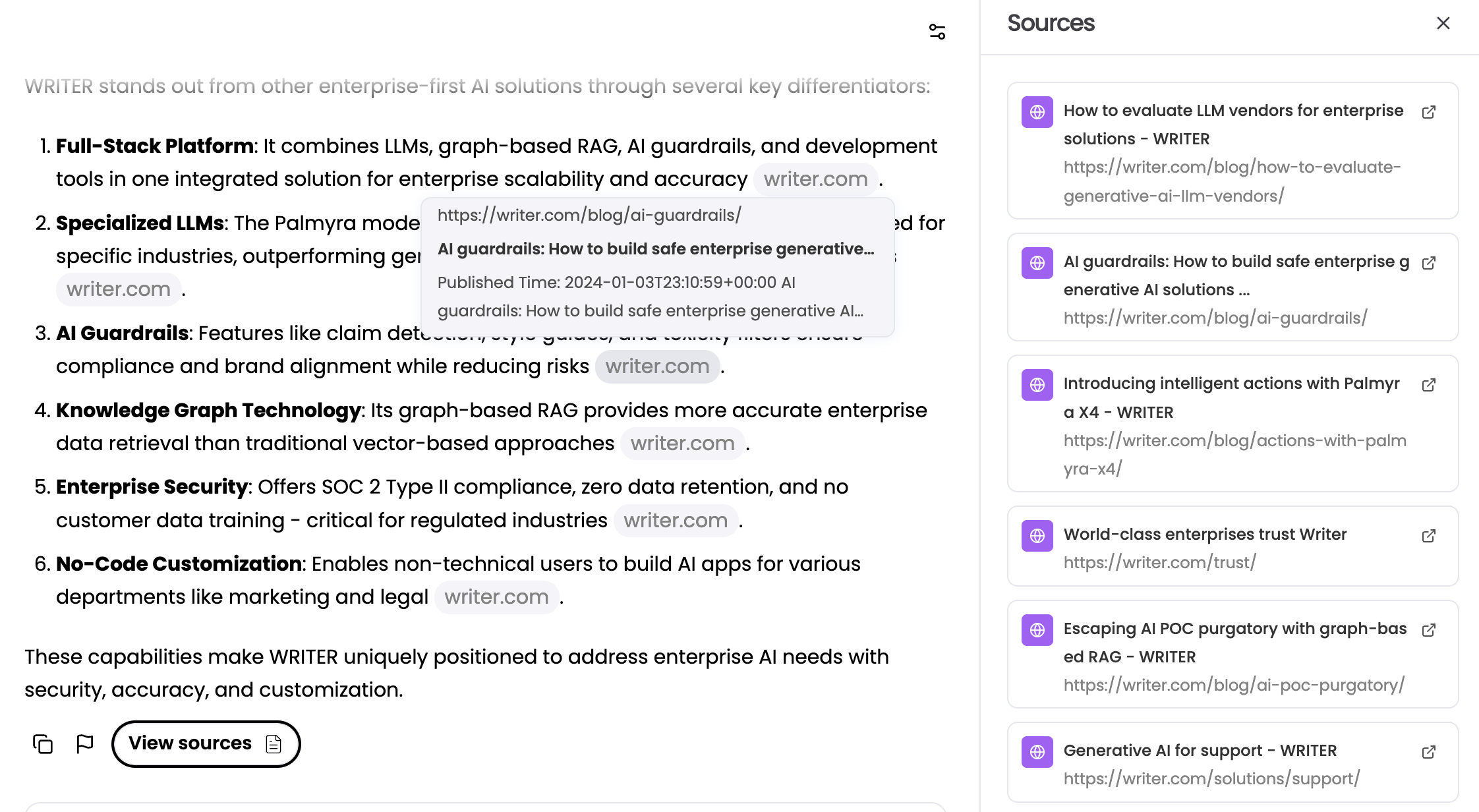Click writer.com citation after Specialized LLMs item
1479x812 pixels.
coord(119,289)
